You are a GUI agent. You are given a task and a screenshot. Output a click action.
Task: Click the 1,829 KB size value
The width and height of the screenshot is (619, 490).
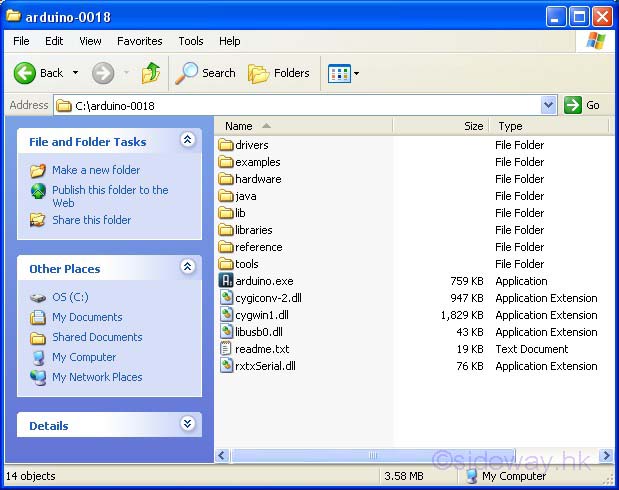tap(462, 315)
